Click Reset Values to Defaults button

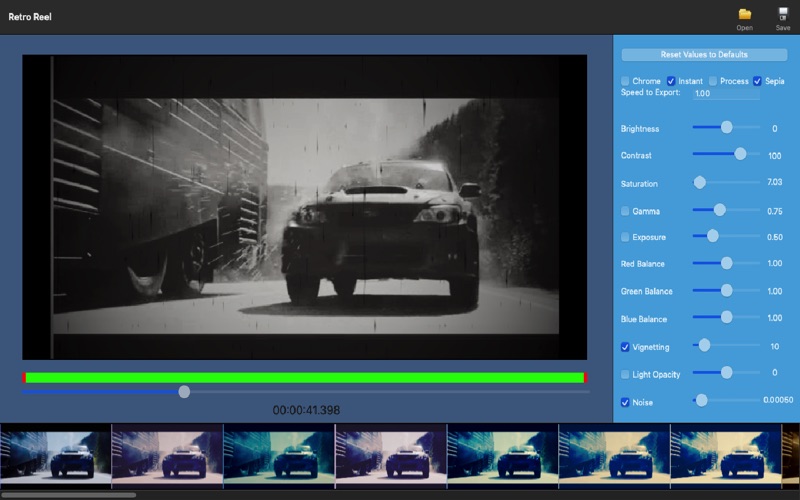click(704, 55)
